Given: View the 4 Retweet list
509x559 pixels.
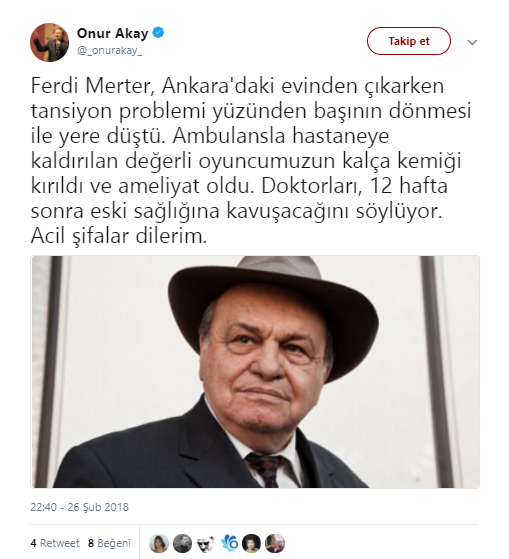Looking at the screenshot, I should [55, 543].
